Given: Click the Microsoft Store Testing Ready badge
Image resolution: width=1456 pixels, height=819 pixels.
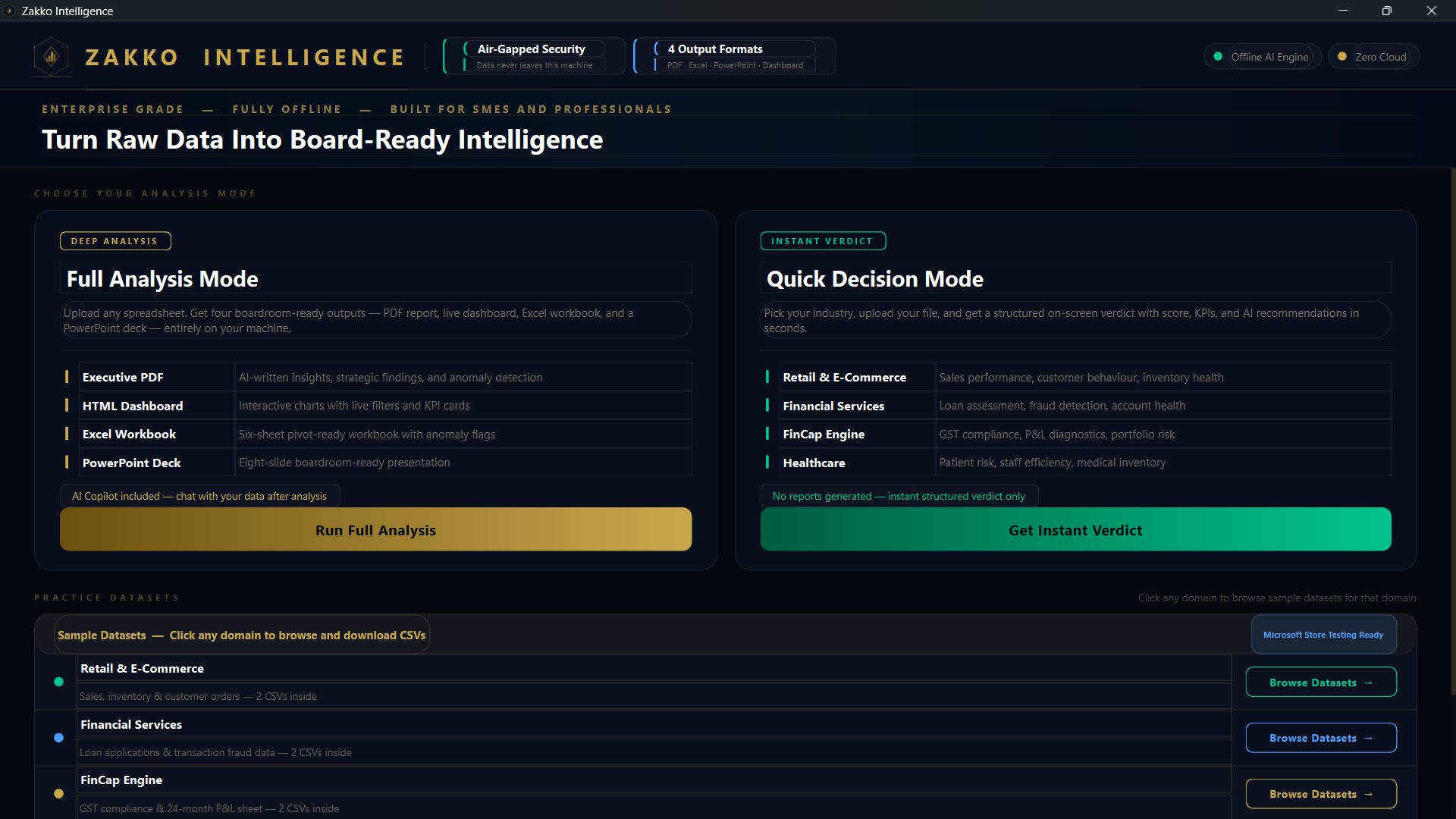Looking at the screenshot, I should pyautogui.click(x=1323, y=635).
